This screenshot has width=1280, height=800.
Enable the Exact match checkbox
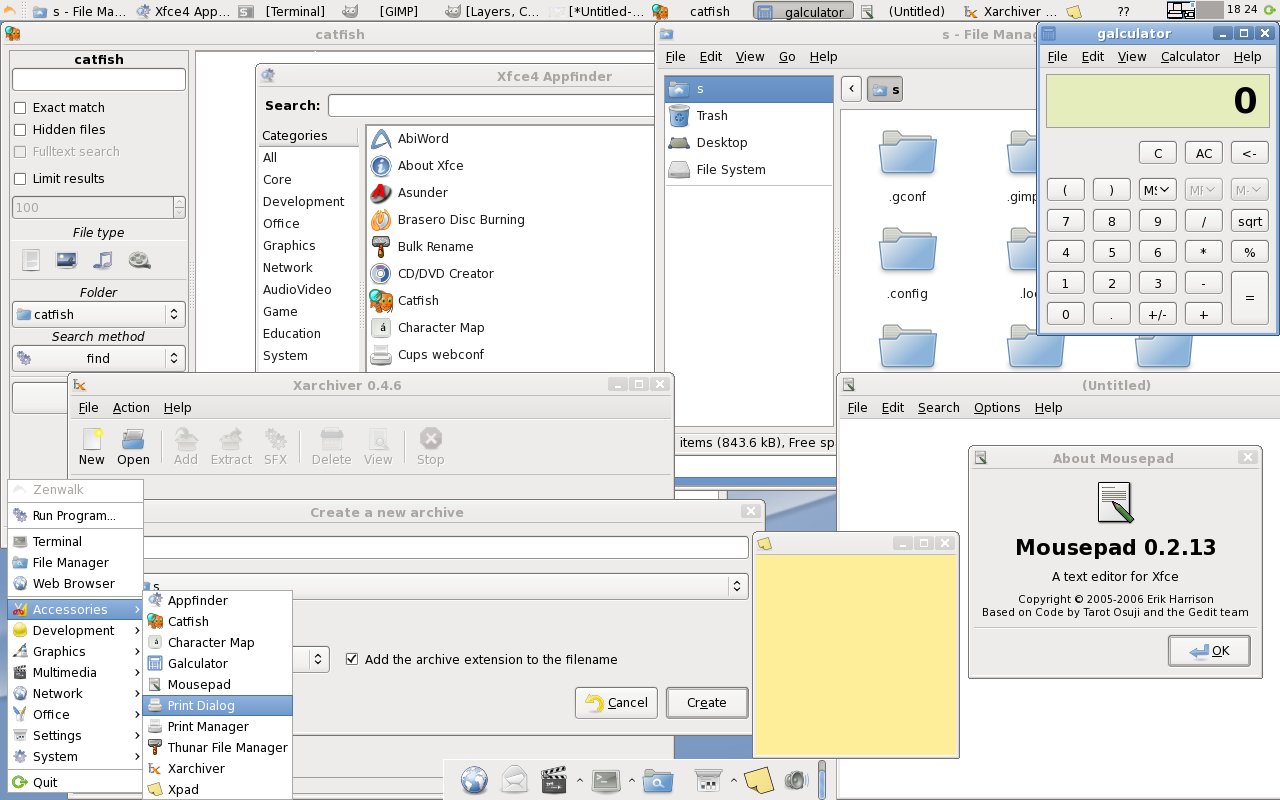click(x=20, y=108)
